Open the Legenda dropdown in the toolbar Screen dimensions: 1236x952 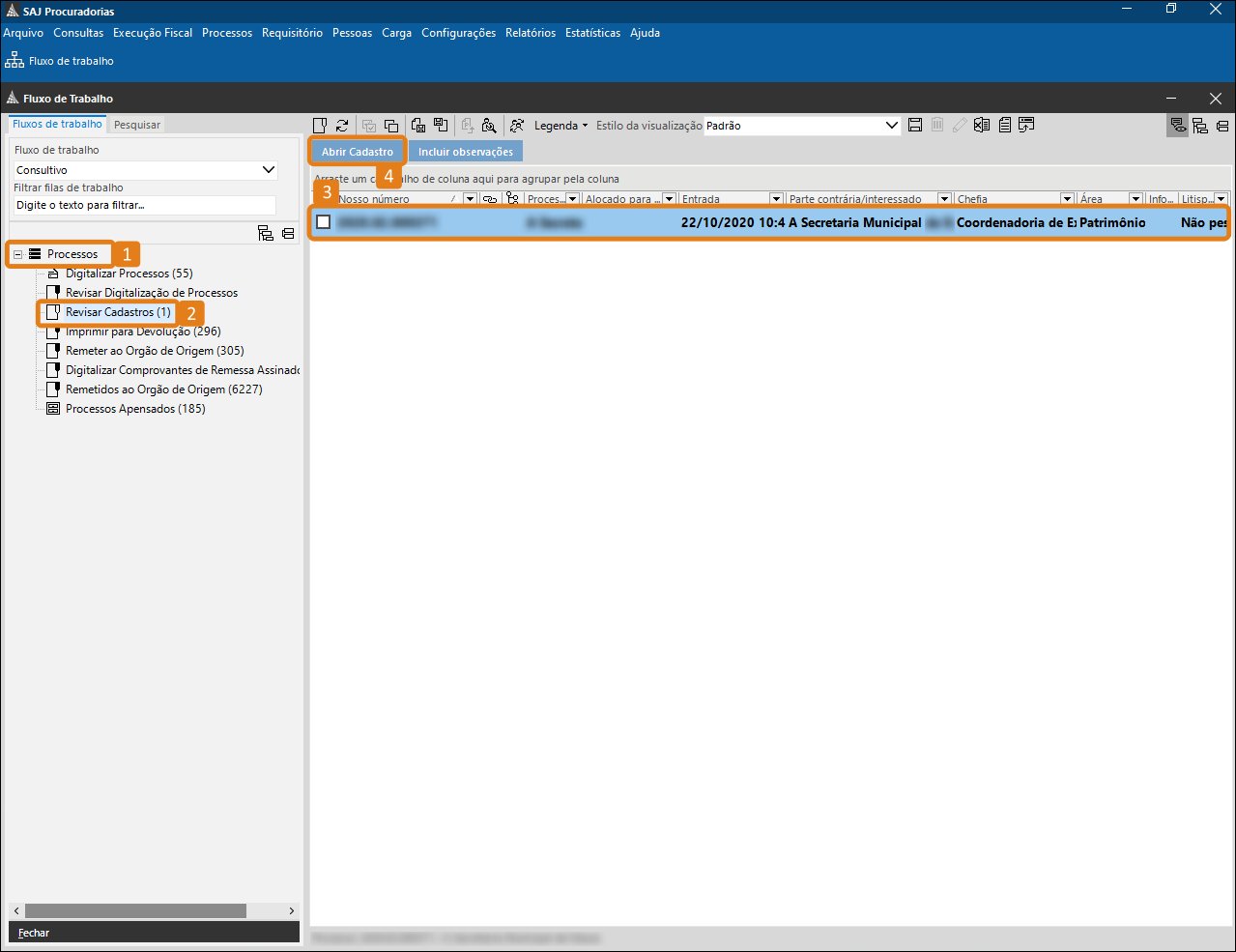[561, 126]
